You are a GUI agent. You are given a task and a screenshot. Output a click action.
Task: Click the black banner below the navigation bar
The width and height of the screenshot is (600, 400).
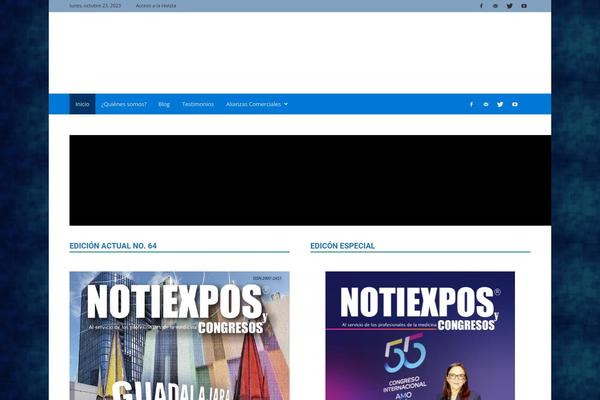[310, 180]
